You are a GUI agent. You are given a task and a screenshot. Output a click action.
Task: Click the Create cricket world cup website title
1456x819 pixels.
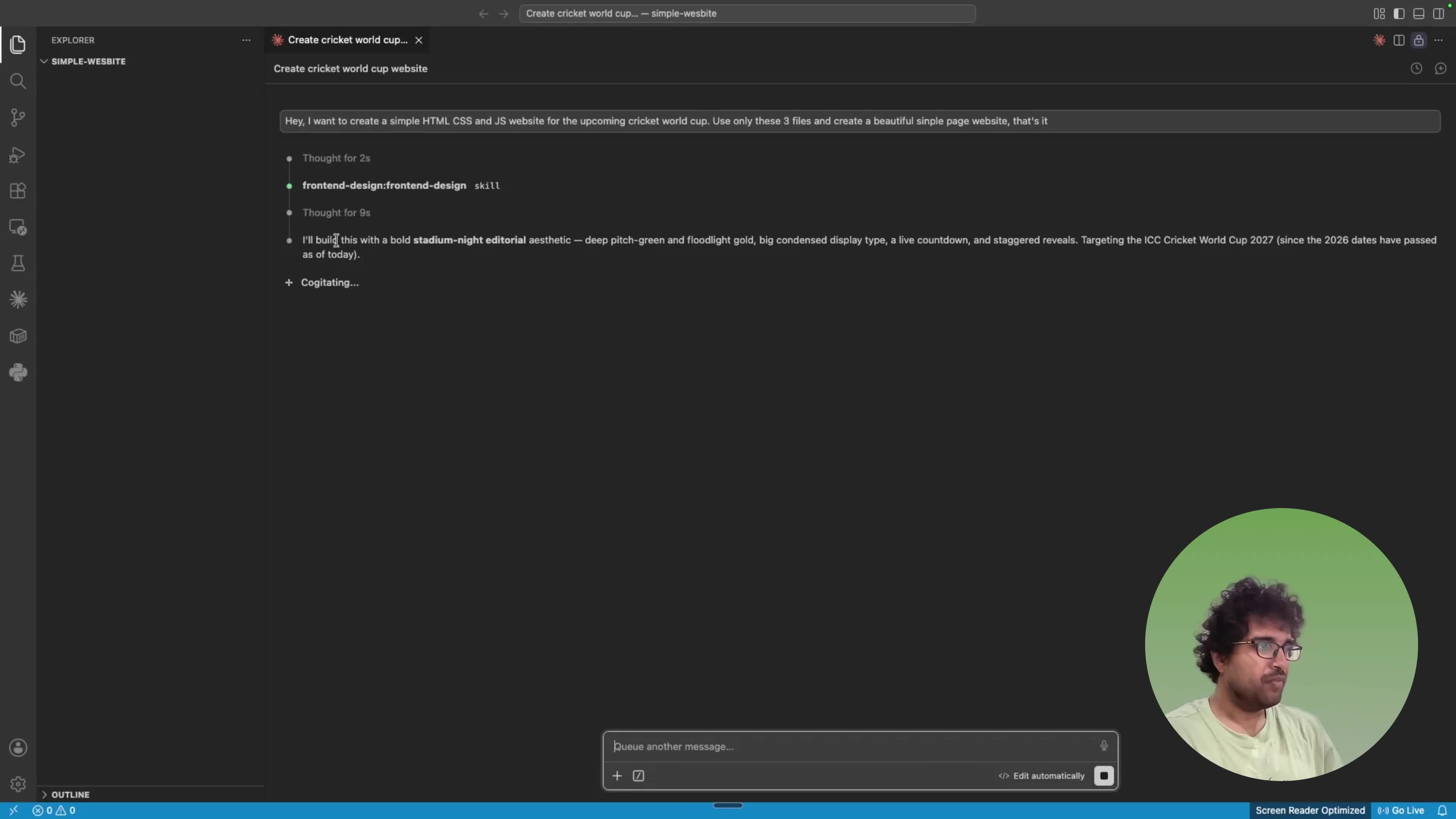point(350,68)
